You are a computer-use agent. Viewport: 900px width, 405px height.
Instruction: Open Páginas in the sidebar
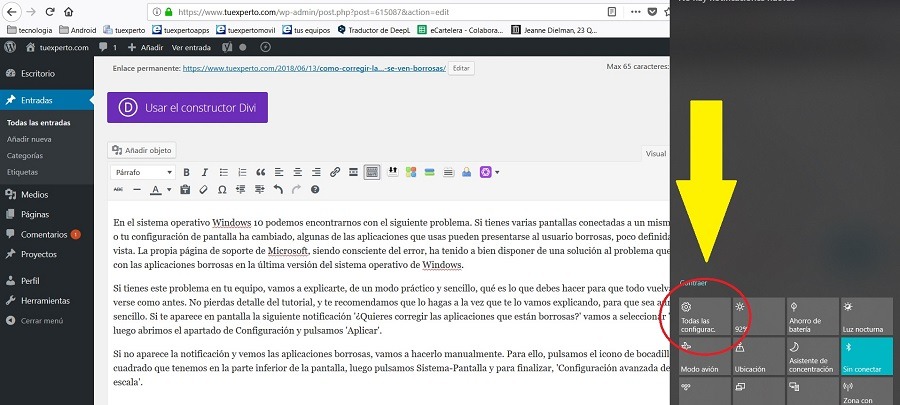pyautogui.click(x=35, y=215)
